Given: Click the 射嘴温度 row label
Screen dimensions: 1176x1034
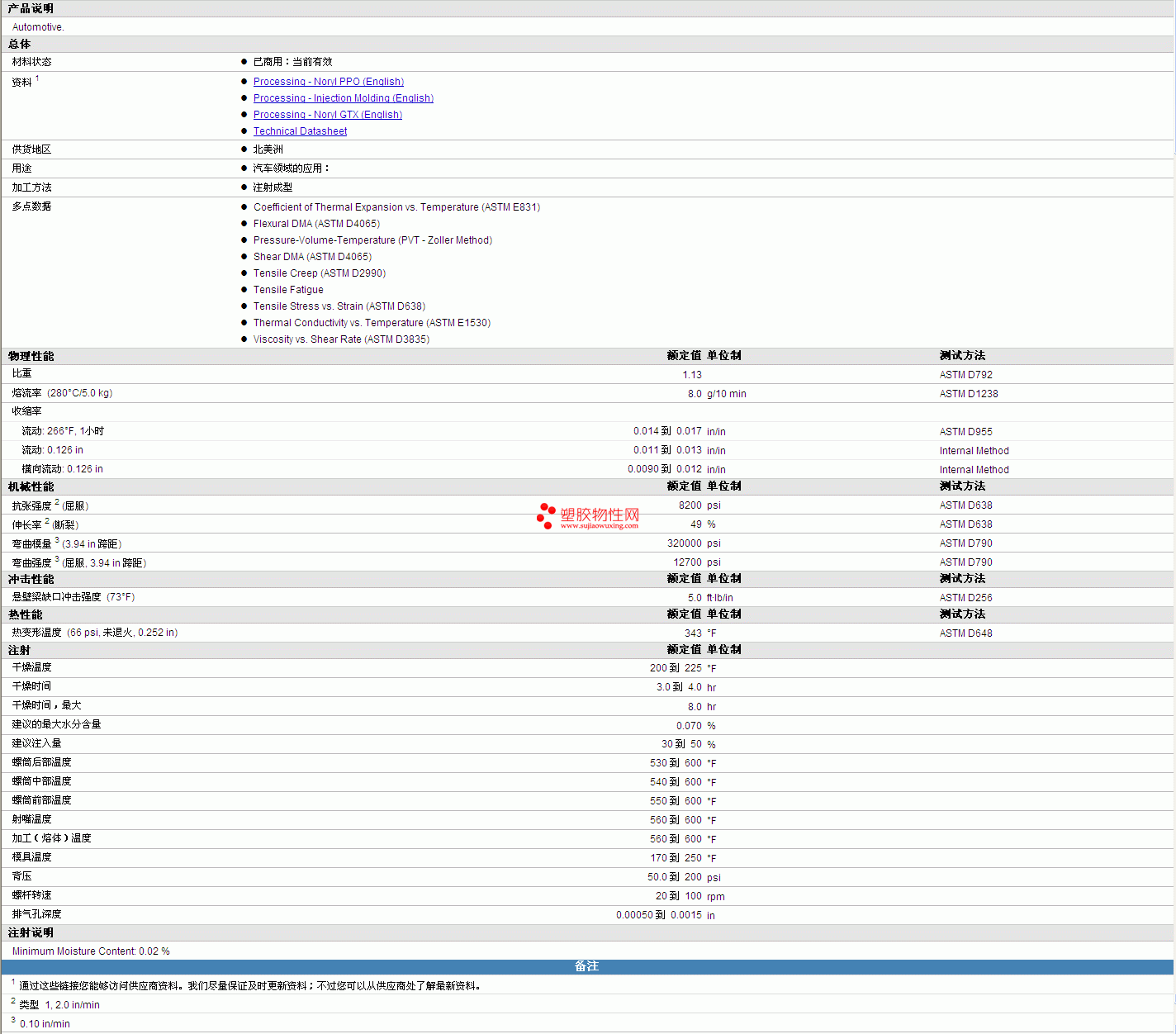Looking at the screenshot, I should (31, 819).
